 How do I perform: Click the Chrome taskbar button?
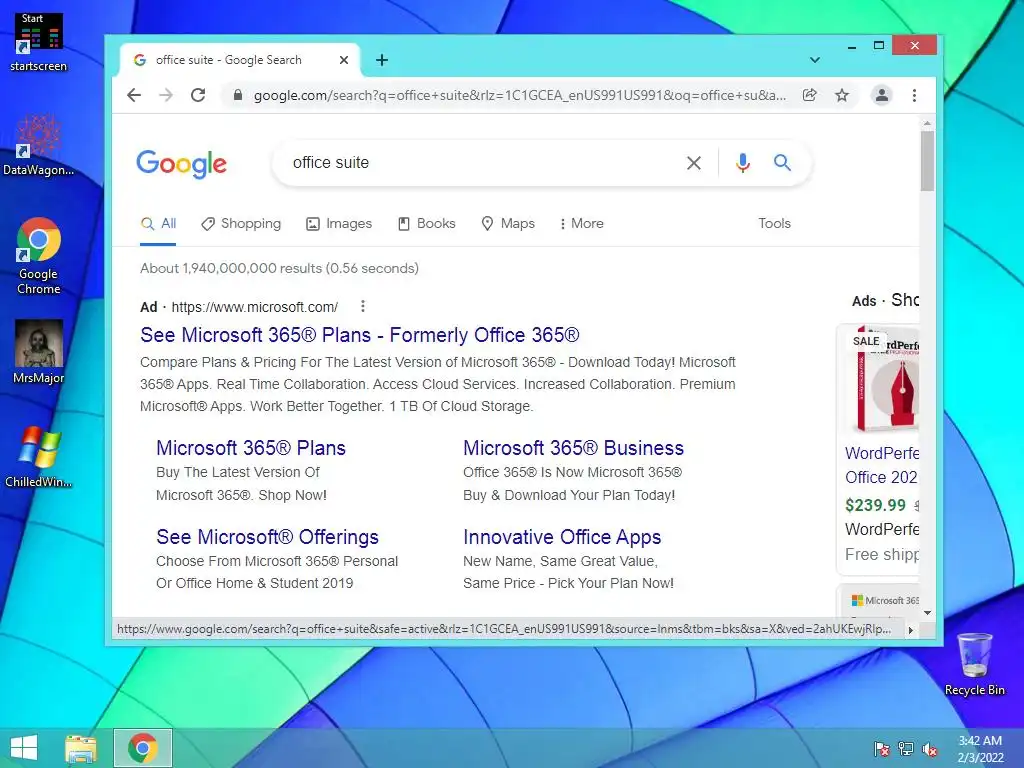click(143, 748)
